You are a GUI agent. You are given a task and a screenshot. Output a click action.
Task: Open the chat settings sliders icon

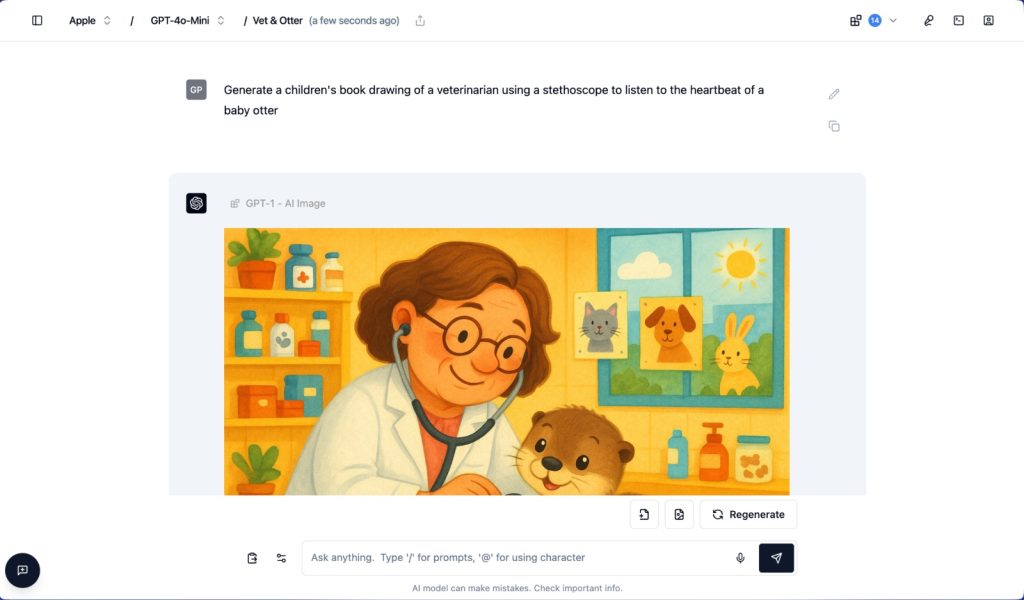pyautogui.click(x=281, y=558)
